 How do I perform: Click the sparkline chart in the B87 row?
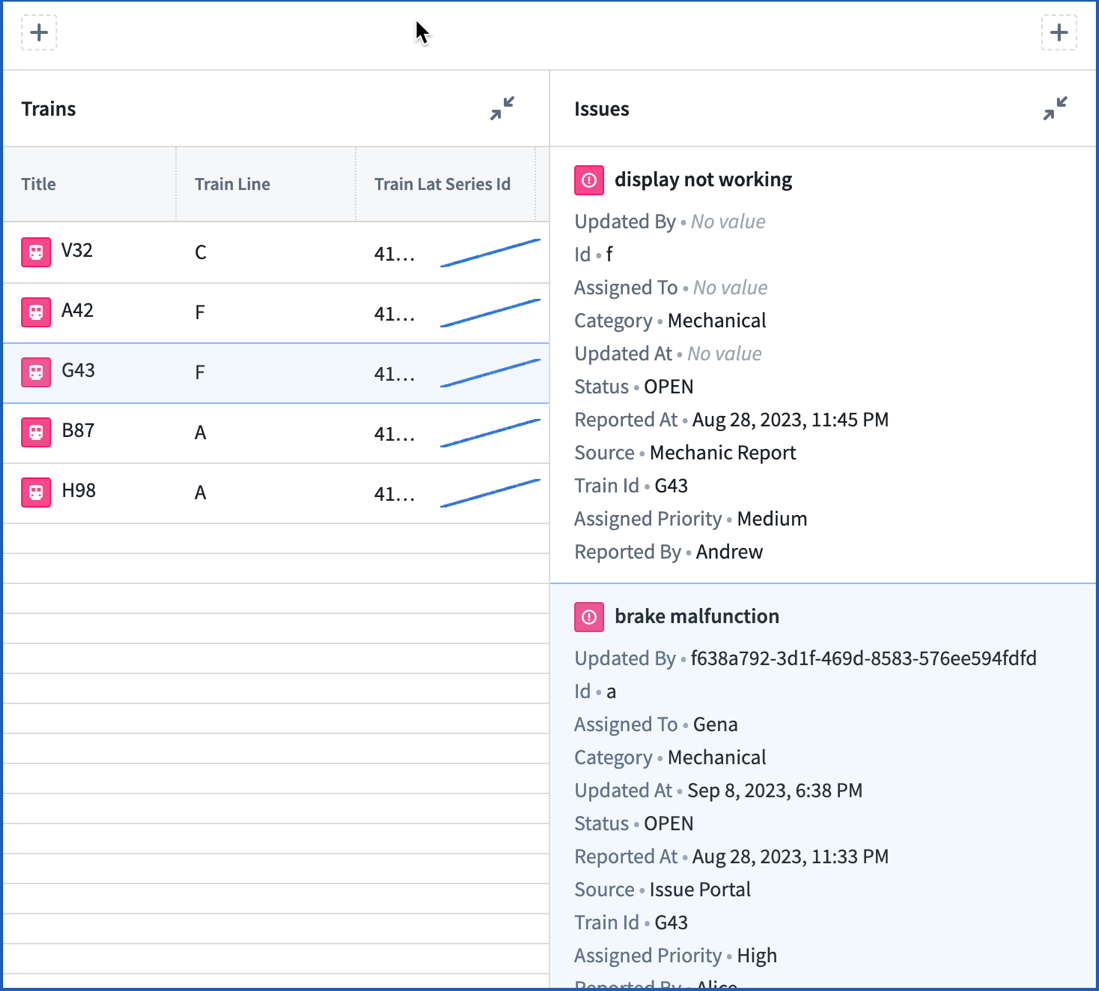(490, 433)
